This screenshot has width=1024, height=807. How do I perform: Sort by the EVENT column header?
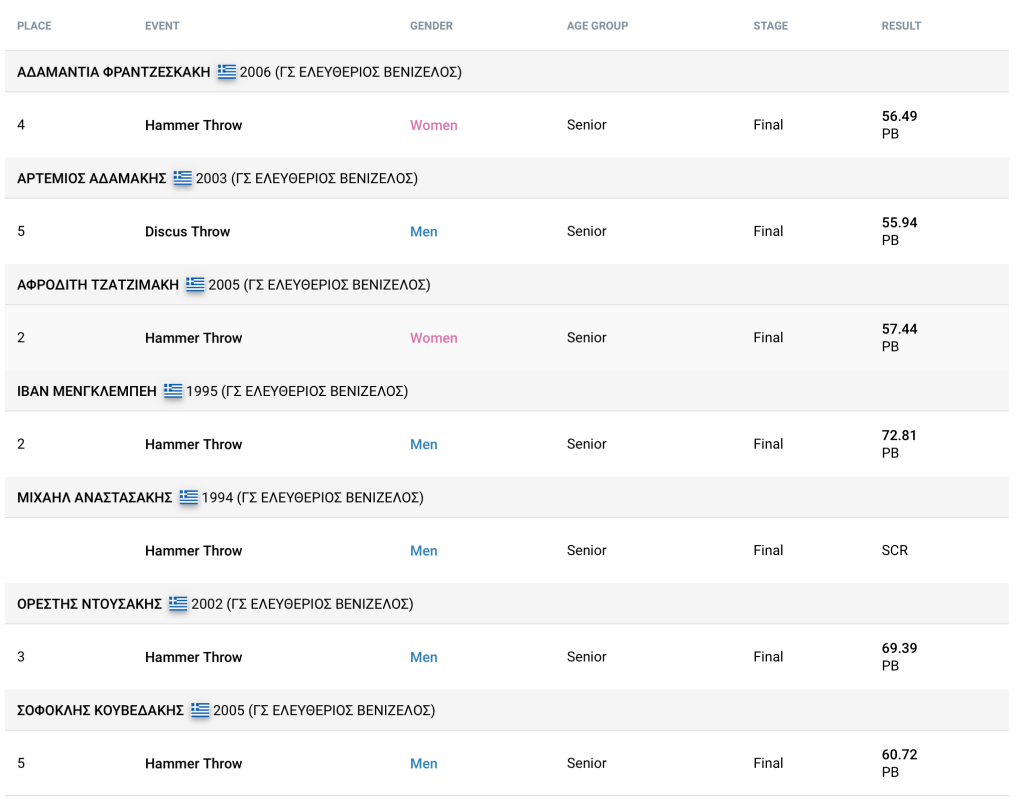[162, 26]
